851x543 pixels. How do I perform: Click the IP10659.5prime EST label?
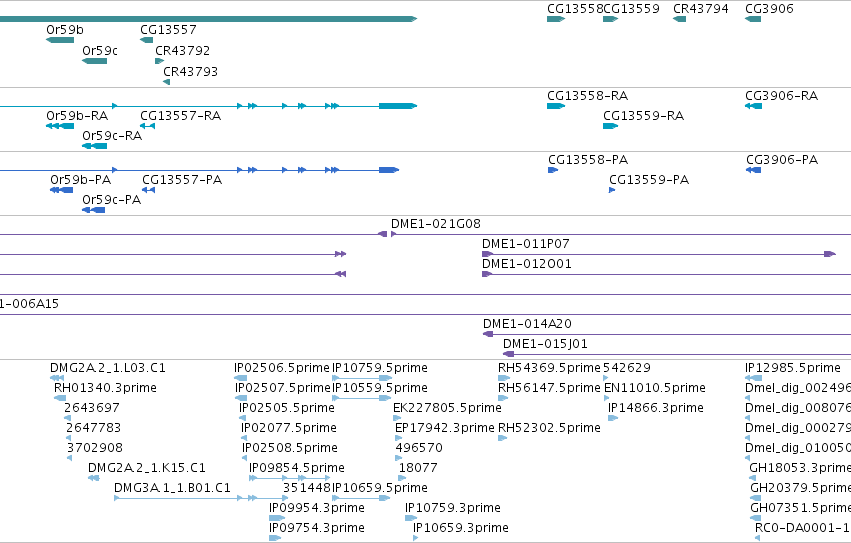click(380, 488)
